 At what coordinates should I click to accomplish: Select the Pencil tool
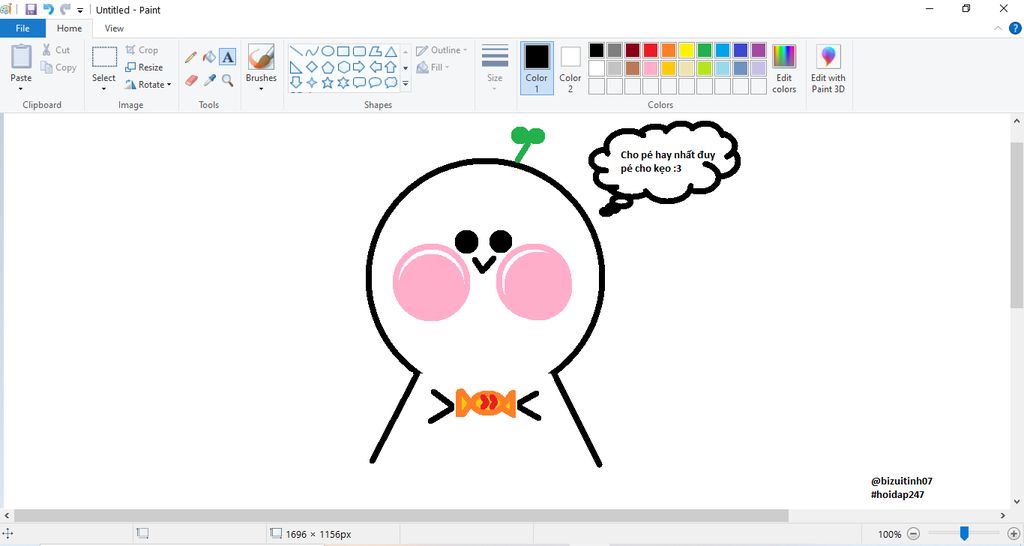[191, 57]
